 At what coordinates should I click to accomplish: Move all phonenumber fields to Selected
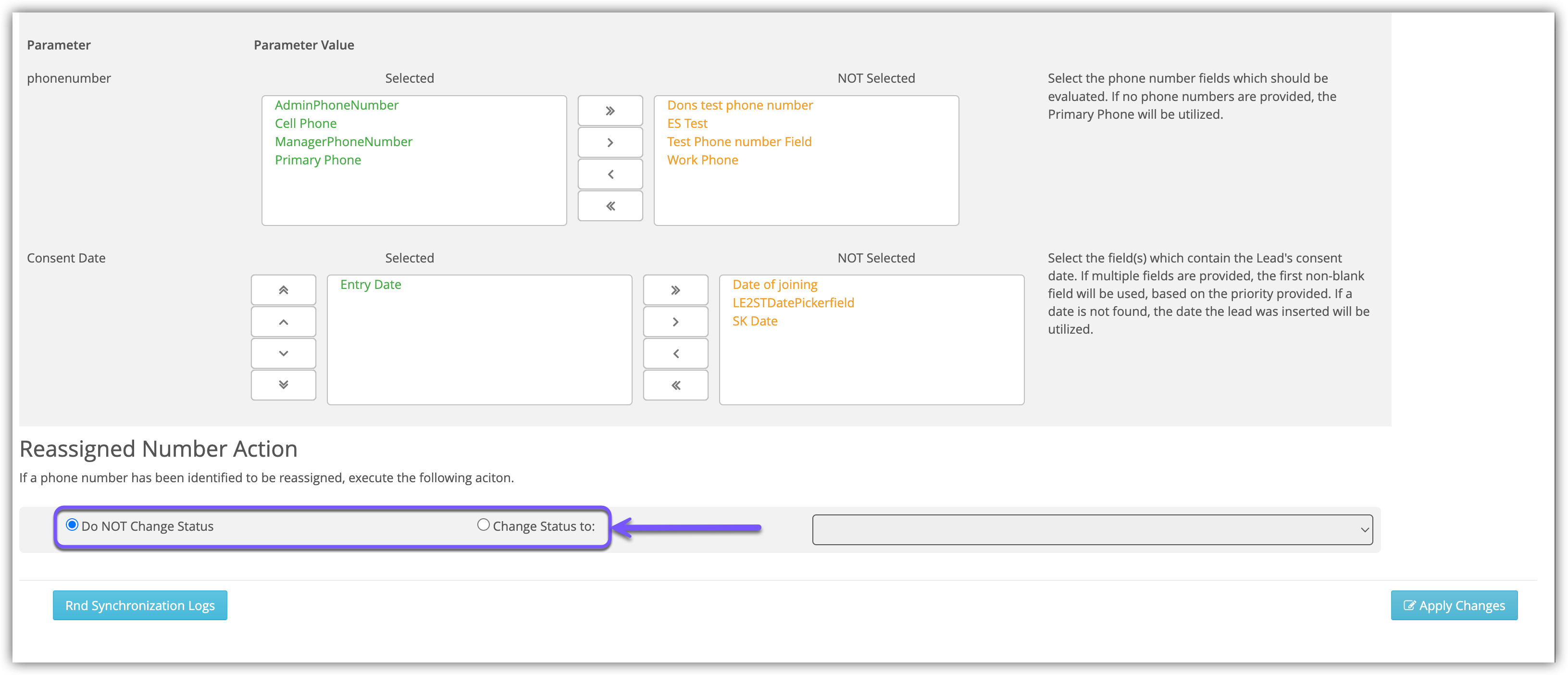tap(610, 206)
